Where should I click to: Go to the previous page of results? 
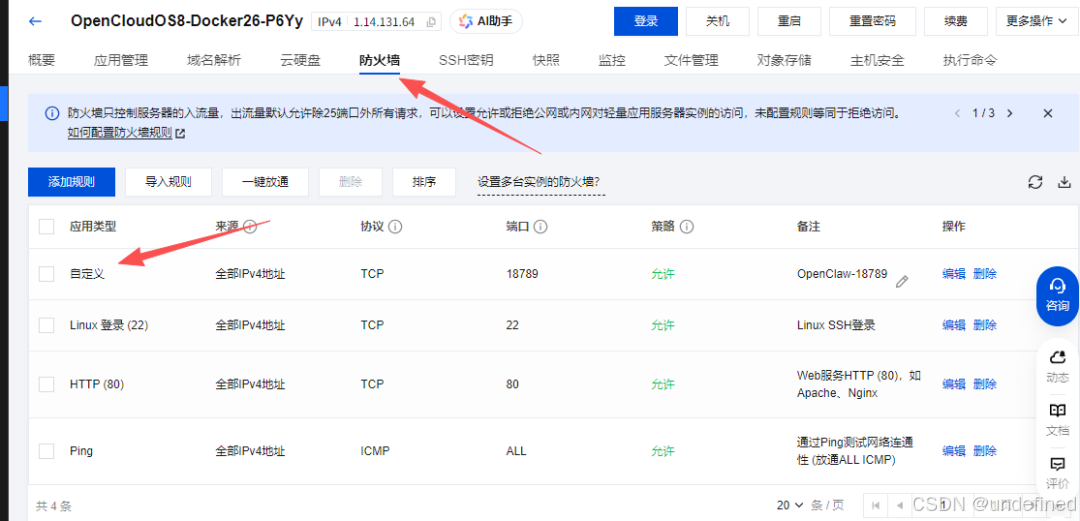900,505
